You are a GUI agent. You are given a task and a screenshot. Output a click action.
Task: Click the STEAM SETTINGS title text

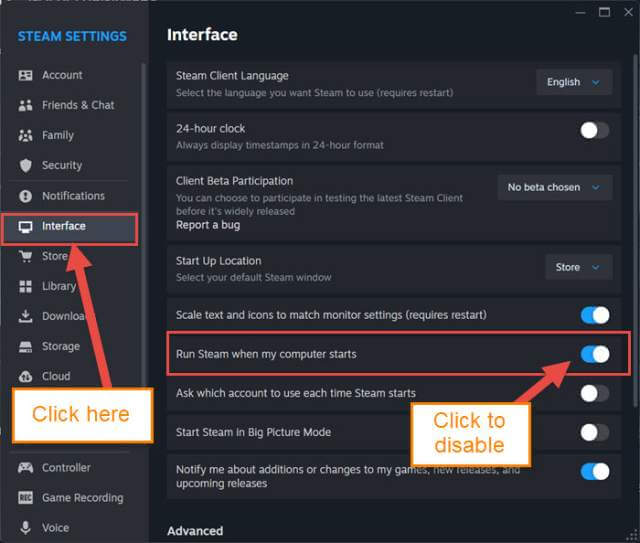(x=72, y=36)
